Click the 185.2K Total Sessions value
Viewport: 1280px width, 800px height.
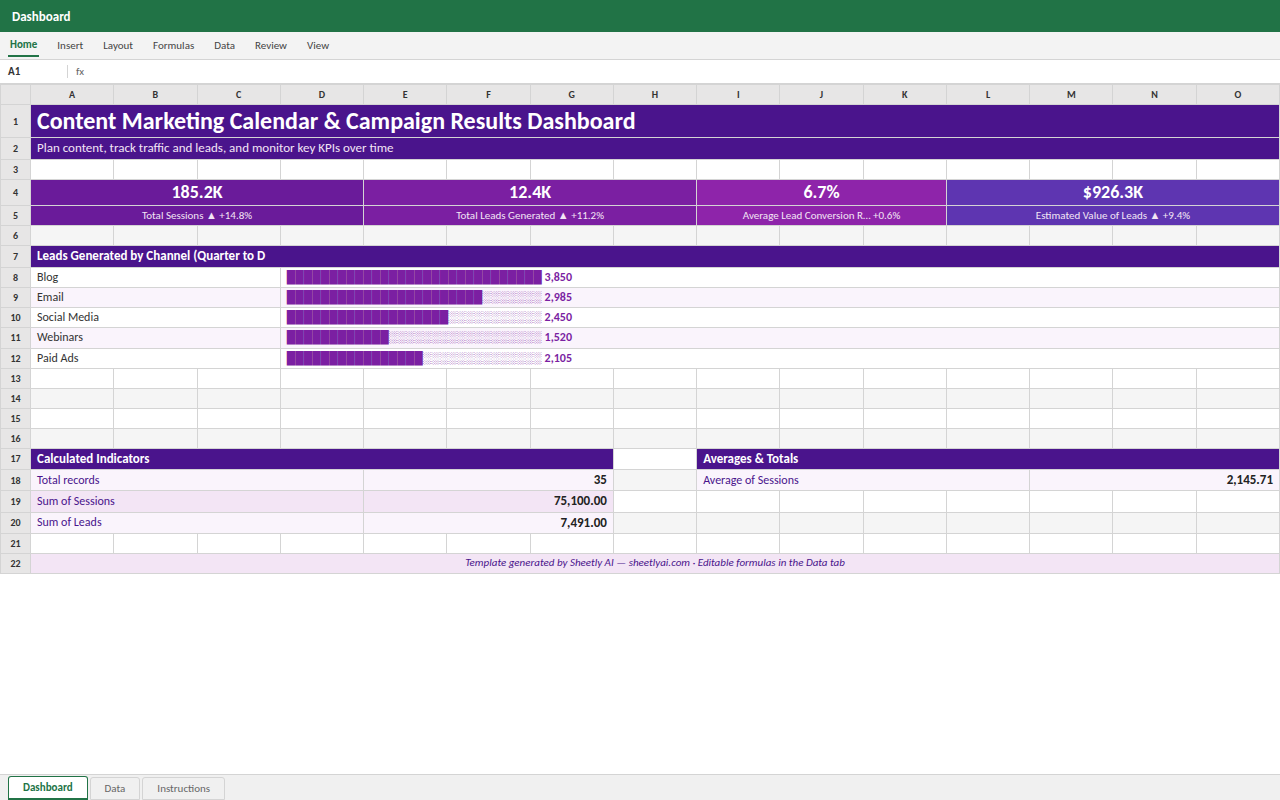(197, 192)
